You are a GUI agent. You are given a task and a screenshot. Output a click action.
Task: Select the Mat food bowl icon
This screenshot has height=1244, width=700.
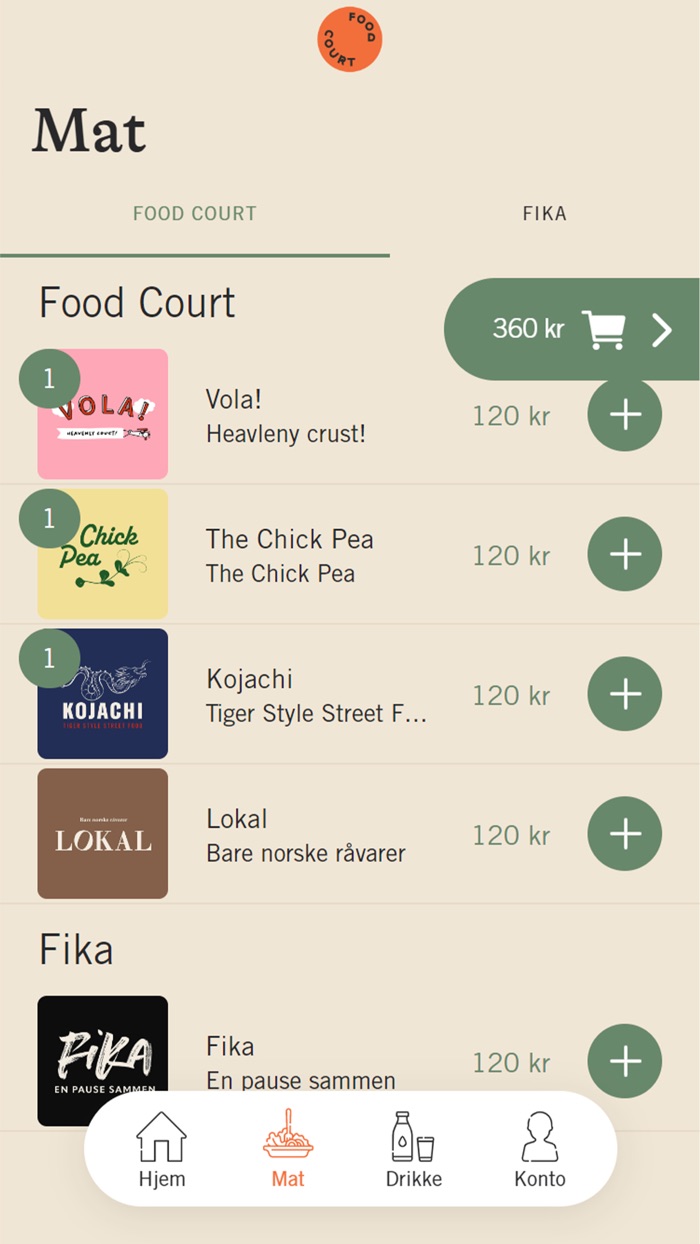pyautogui.click(x=287, y=1137)
